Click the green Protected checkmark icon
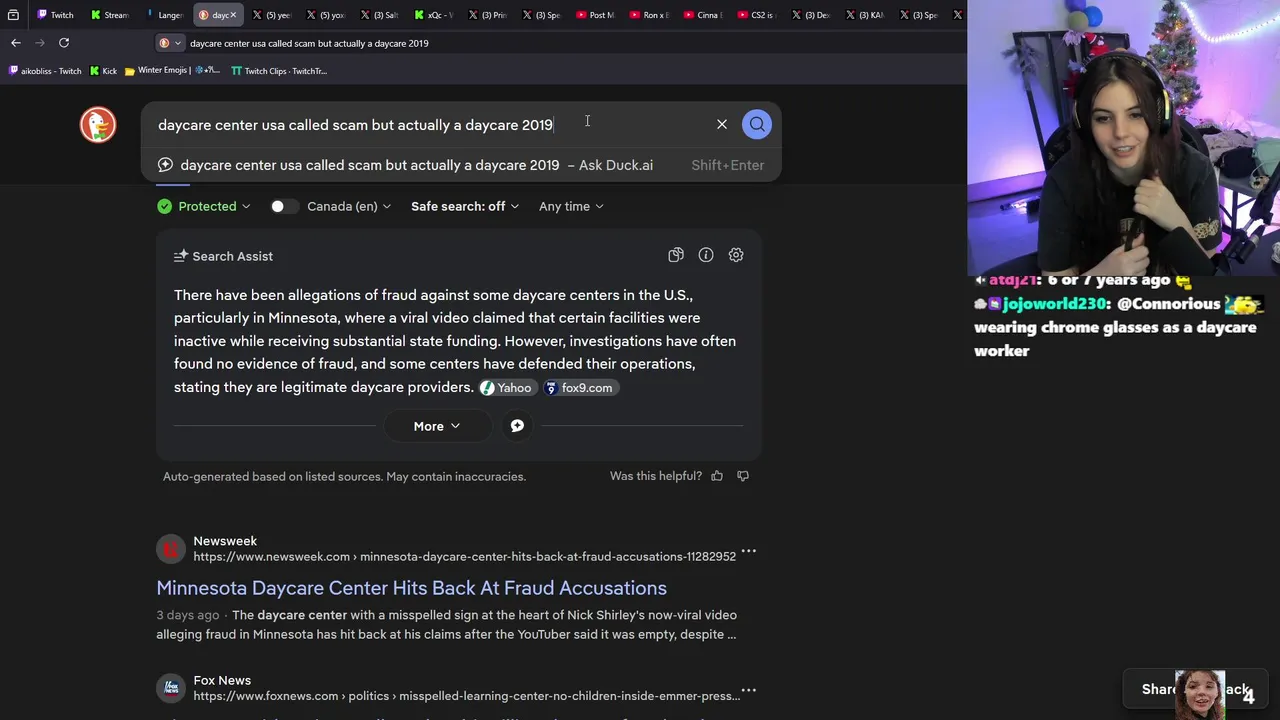Image resolution: width=1280 pixels, height=720 pixels. click(164, 206)
